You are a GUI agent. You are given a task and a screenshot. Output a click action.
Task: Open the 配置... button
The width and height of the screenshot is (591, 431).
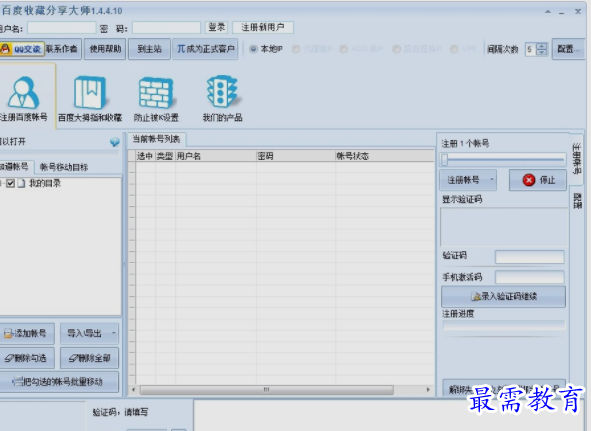pyautogui.click(x=568, y=49)
